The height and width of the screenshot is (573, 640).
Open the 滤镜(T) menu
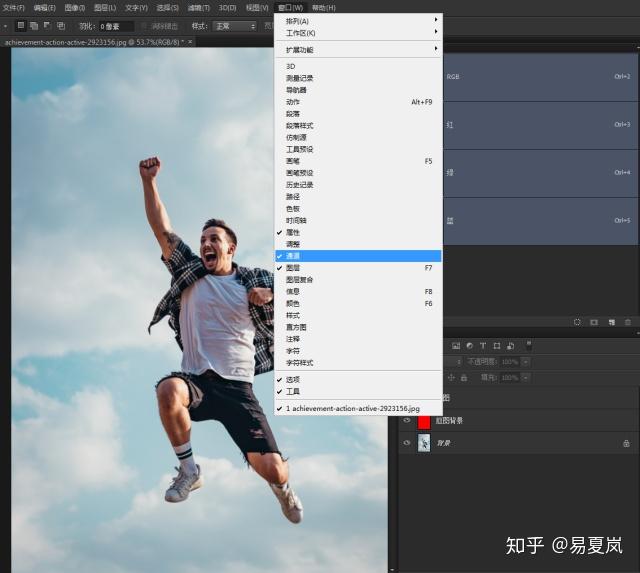coord(199,8)
